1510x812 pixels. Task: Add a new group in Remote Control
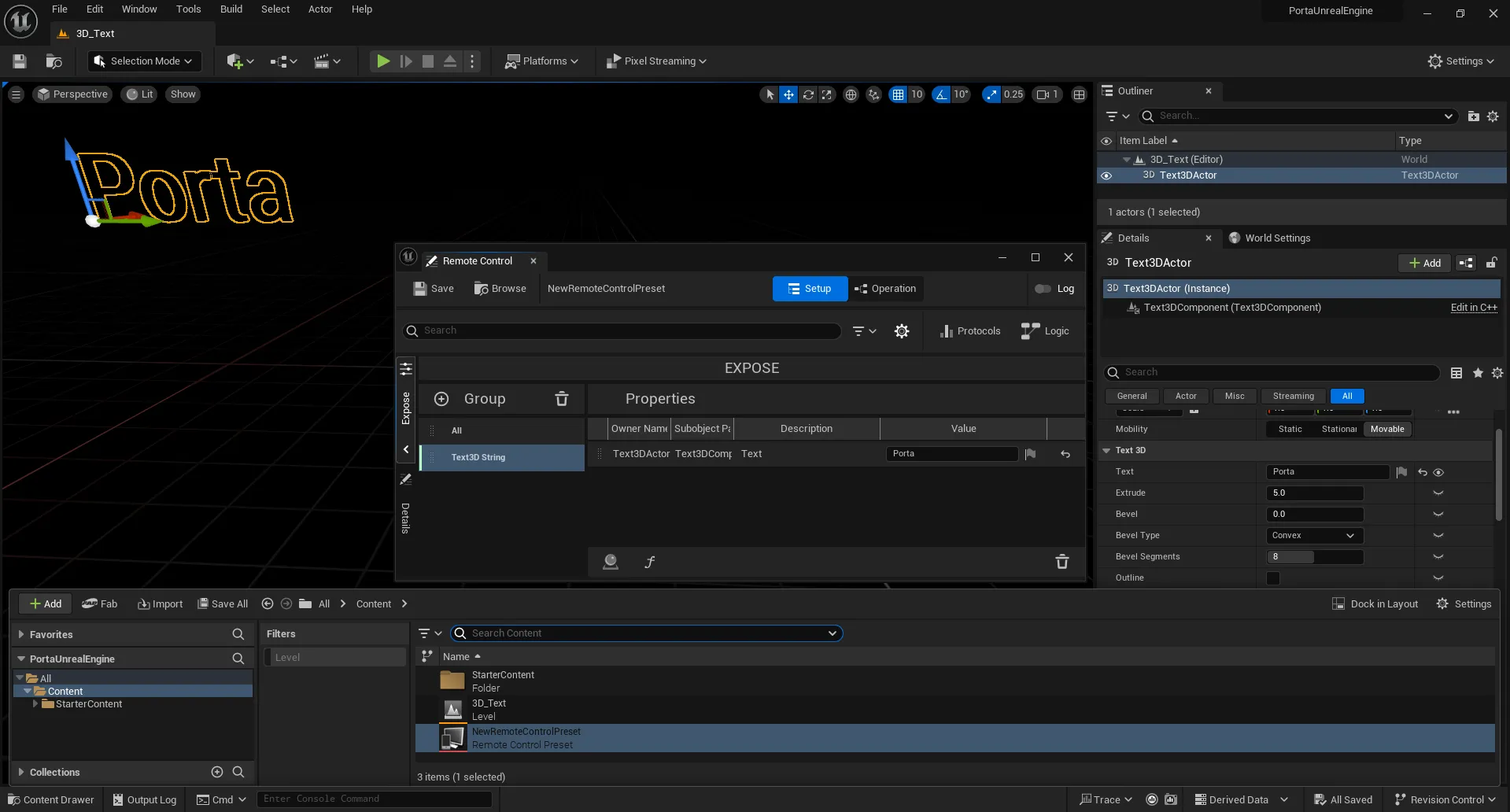tap(441, 399)
